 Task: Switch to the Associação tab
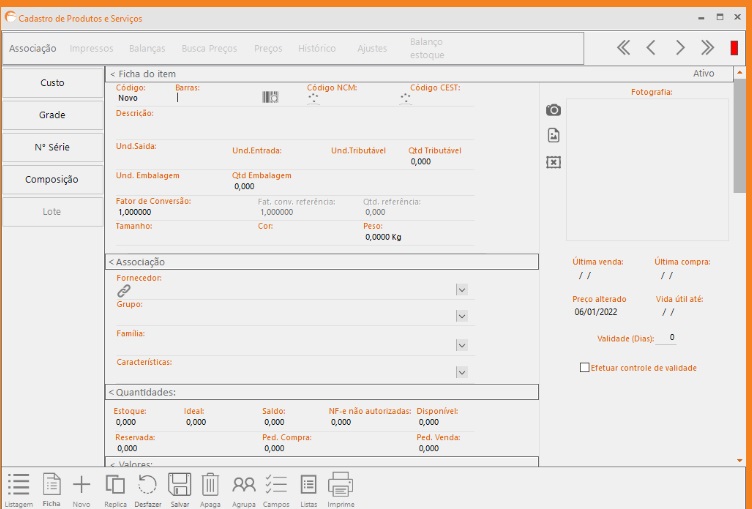click(33, 48)
